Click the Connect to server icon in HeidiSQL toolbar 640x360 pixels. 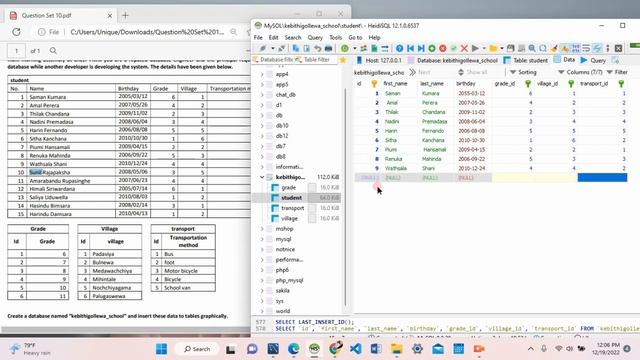pos(263,49)
